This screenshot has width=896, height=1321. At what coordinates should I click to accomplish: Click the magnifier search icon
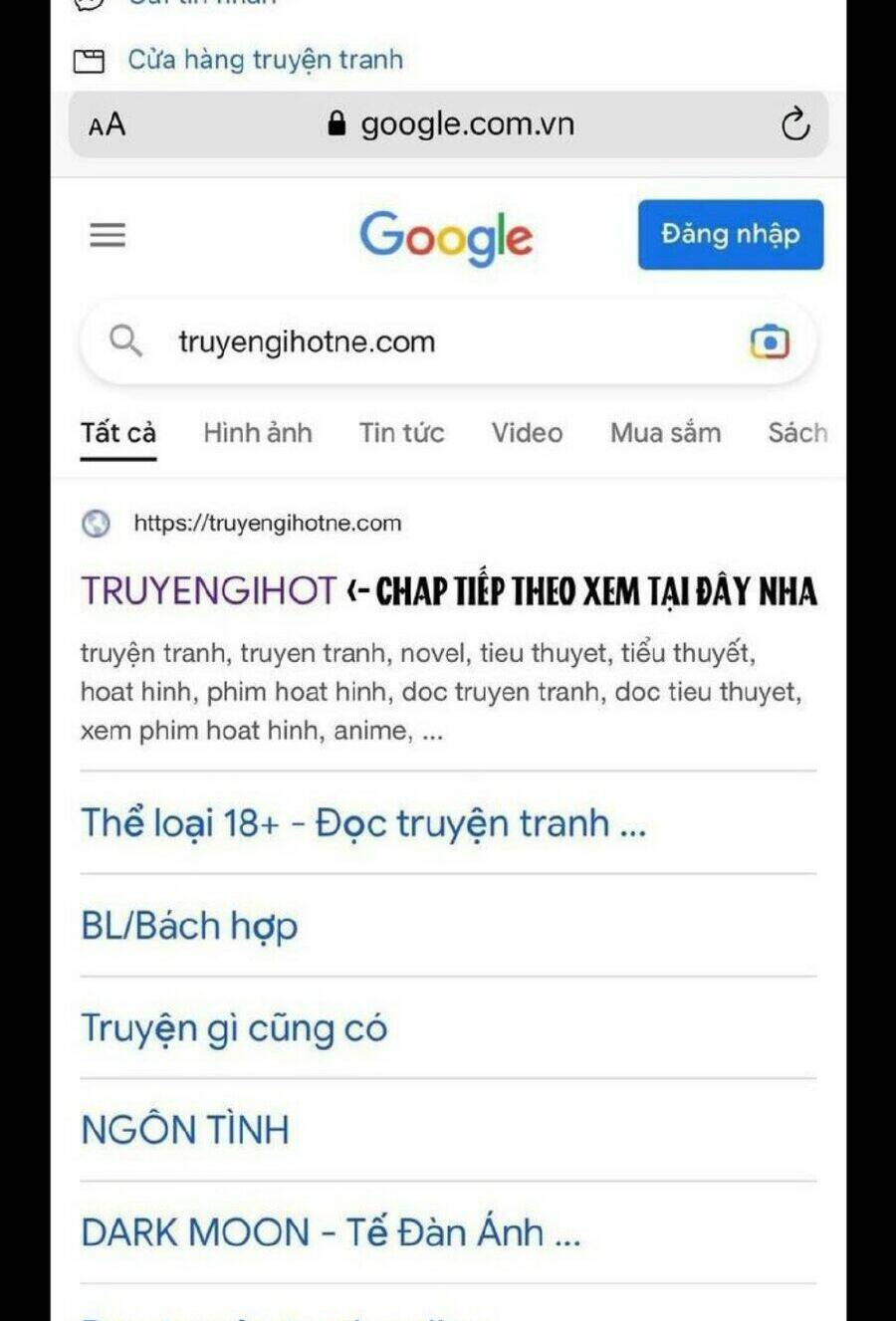(x=125, y=341)
